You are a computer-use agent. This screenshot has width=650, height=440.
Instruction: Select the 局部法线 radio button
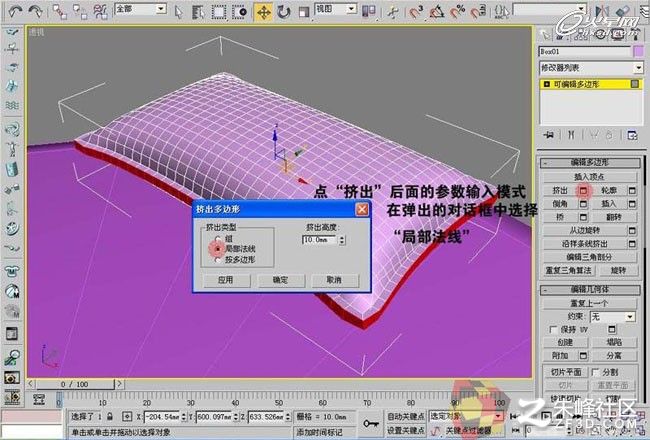pos(217,249)
